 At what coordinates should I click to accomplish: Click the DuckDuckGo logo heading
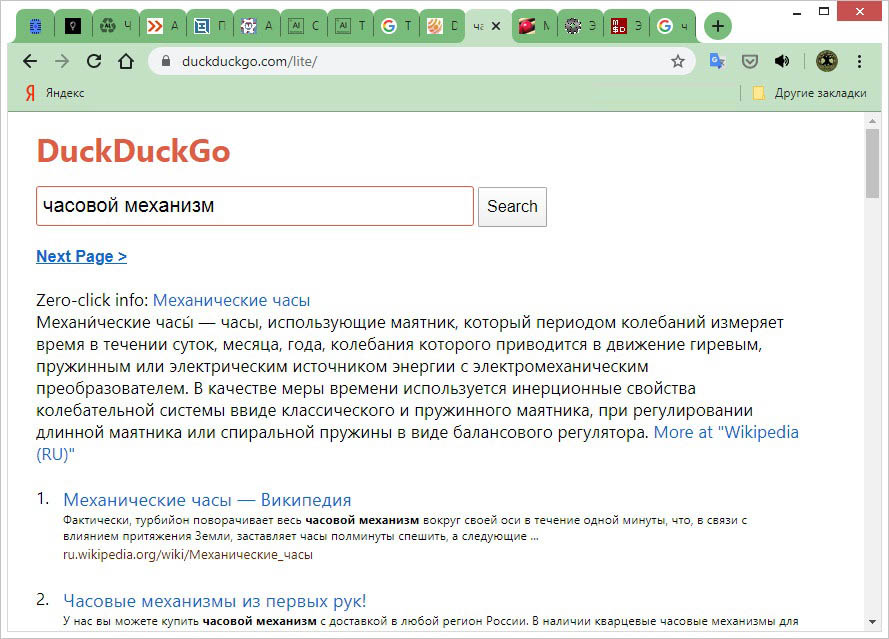(x=133, y=151)
